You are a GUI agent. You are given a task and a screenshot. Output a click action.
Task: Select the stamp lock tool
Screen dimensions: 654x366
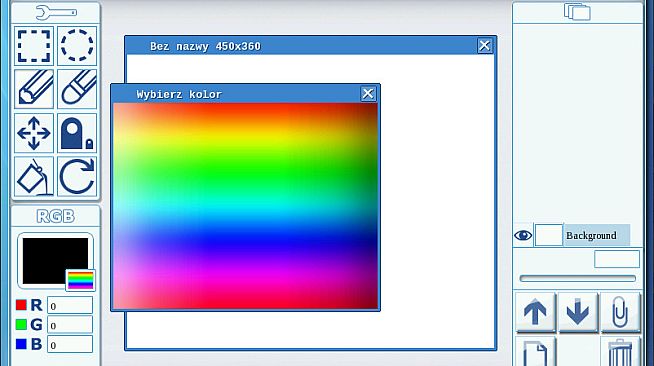tap(77, 133)
